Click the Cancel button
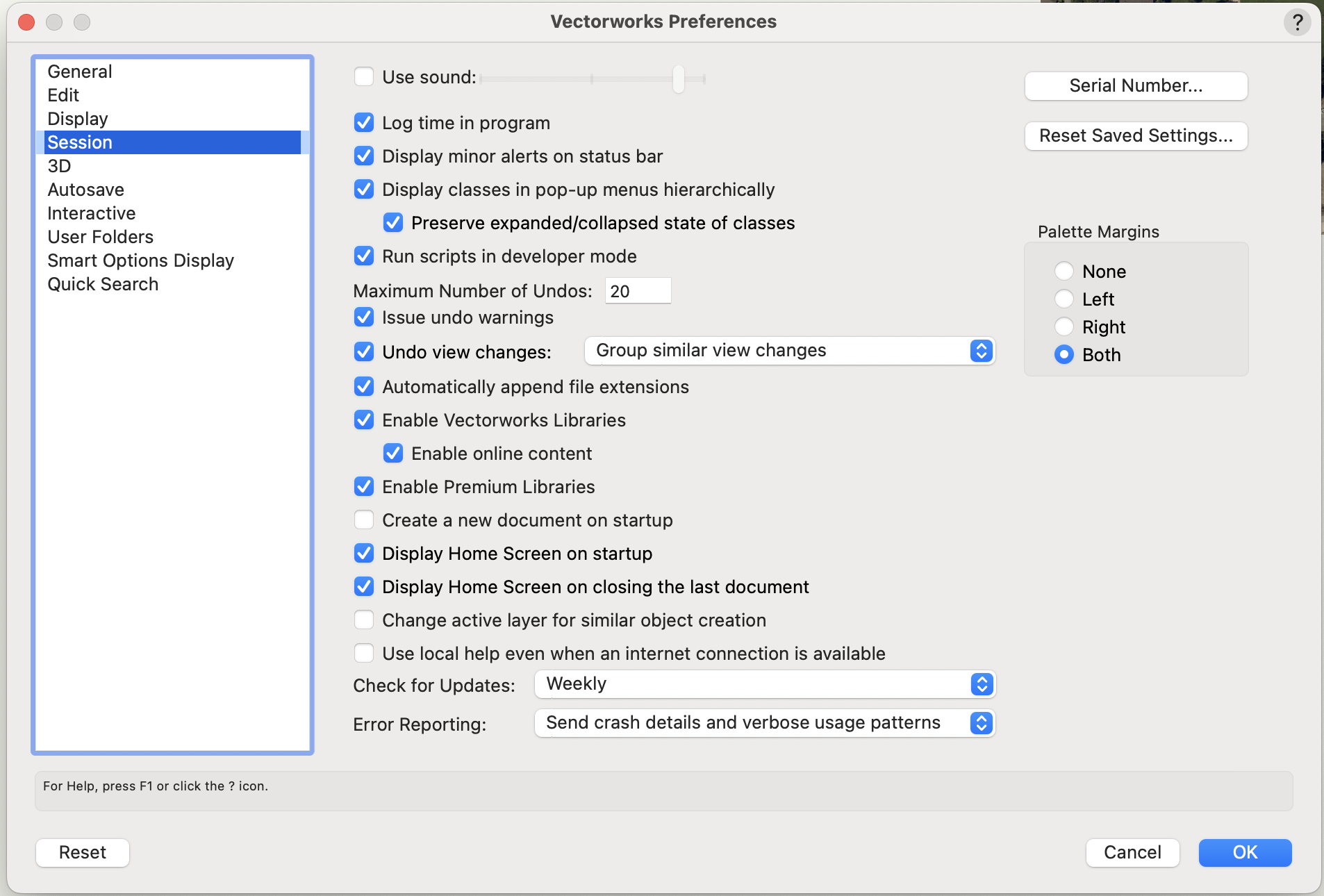1324x896 pixels. coord(1132,852)
